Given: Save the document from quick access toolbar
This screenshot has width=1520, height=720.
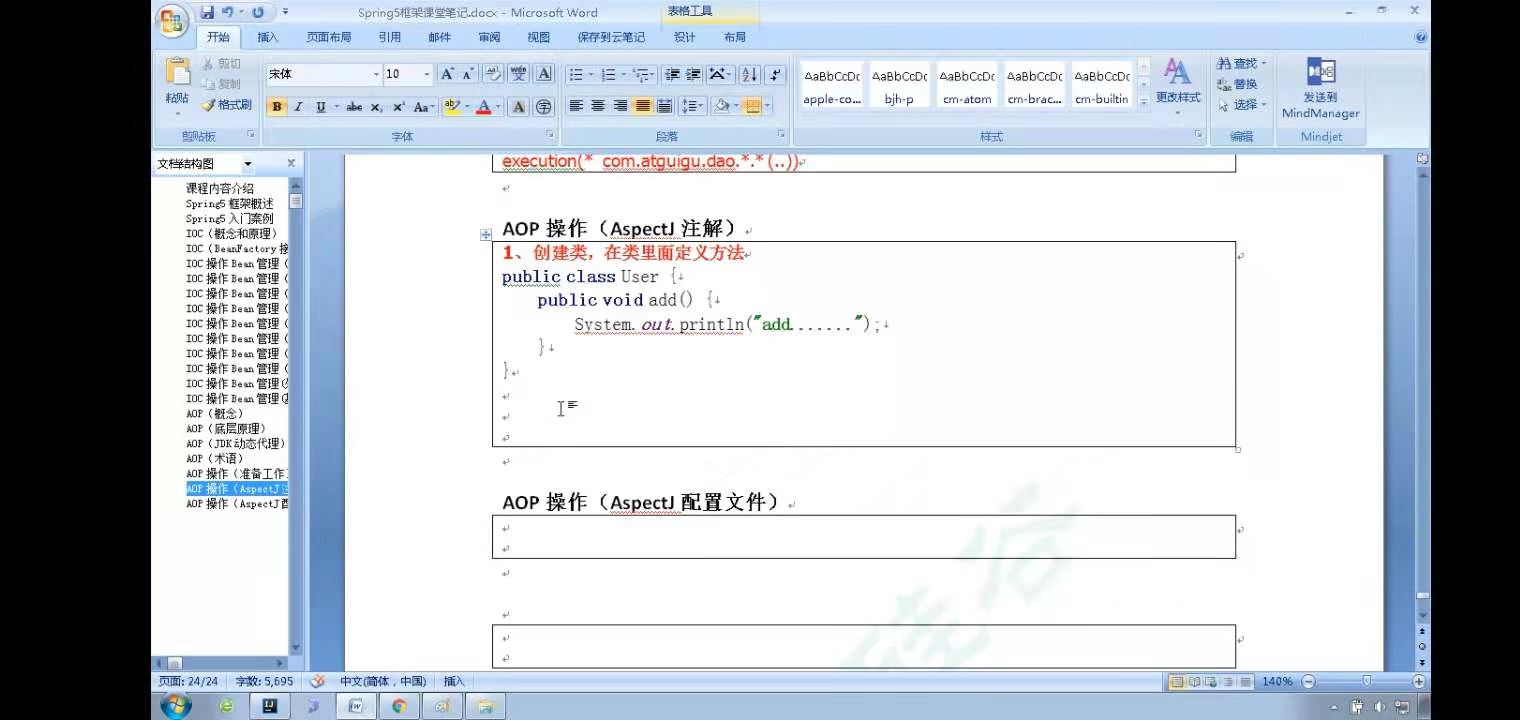Looking at the screenshot, I should coord(207,13).
